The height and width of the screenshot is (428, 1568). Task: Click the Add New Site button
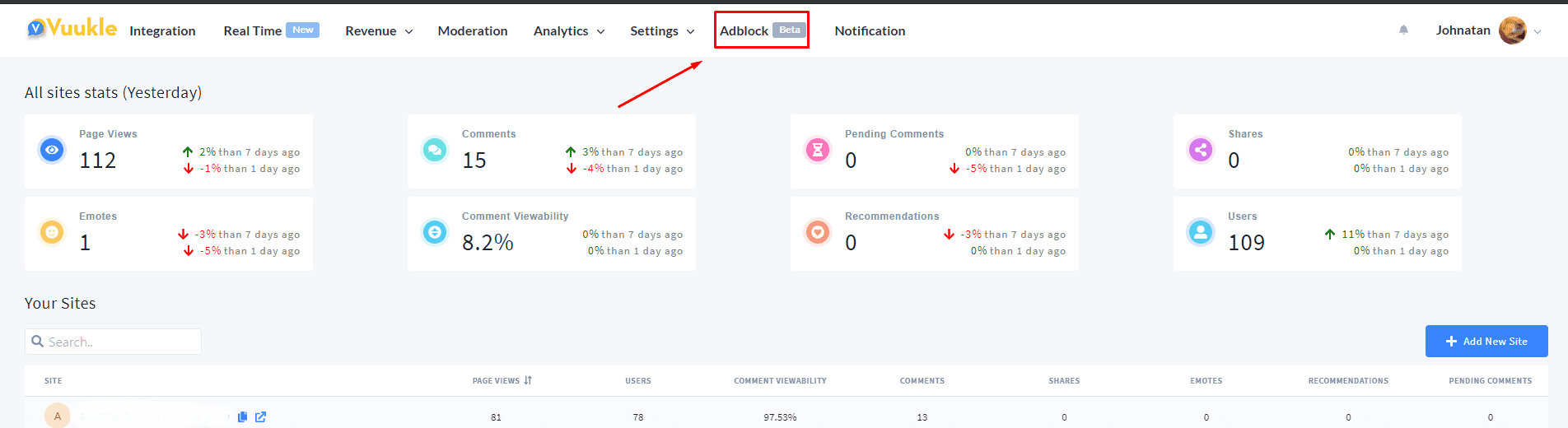pyautogui.click(x=1486, y=341)
